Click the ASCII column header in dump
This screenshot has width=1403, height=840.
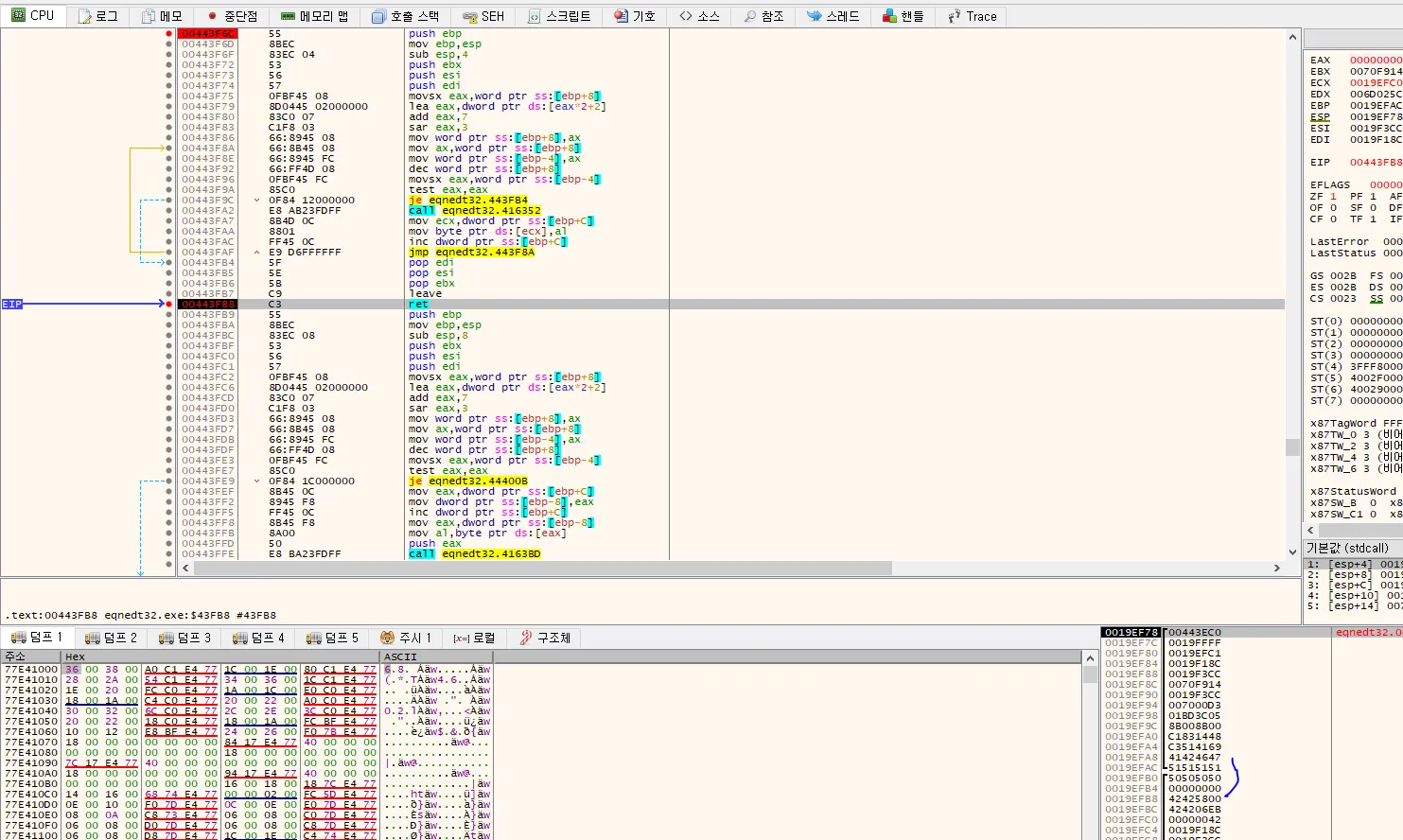pyautogui.click(x=400, y=656)
